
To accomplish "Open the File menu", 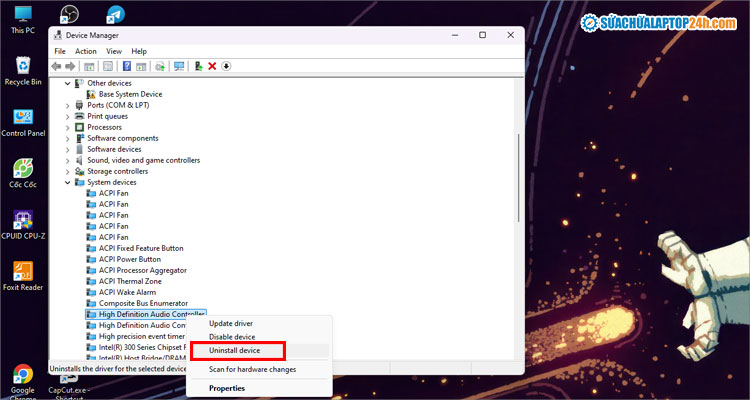I will point(60,51).
